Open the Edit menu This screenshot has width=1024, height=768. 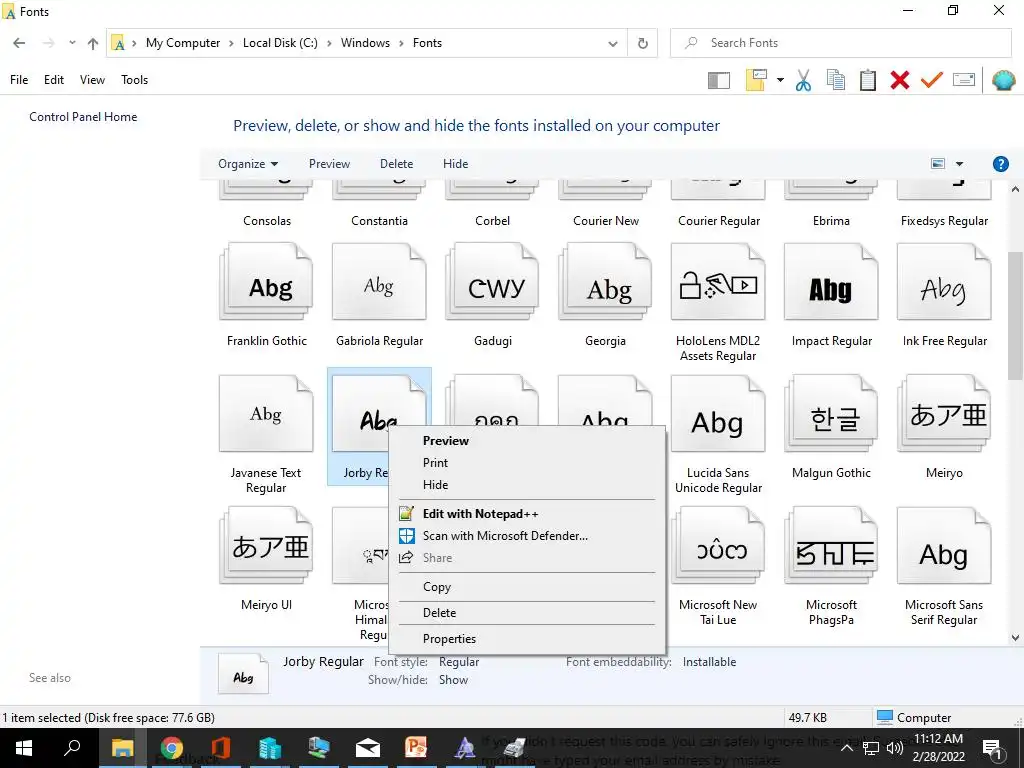click(x=54, y=80)
